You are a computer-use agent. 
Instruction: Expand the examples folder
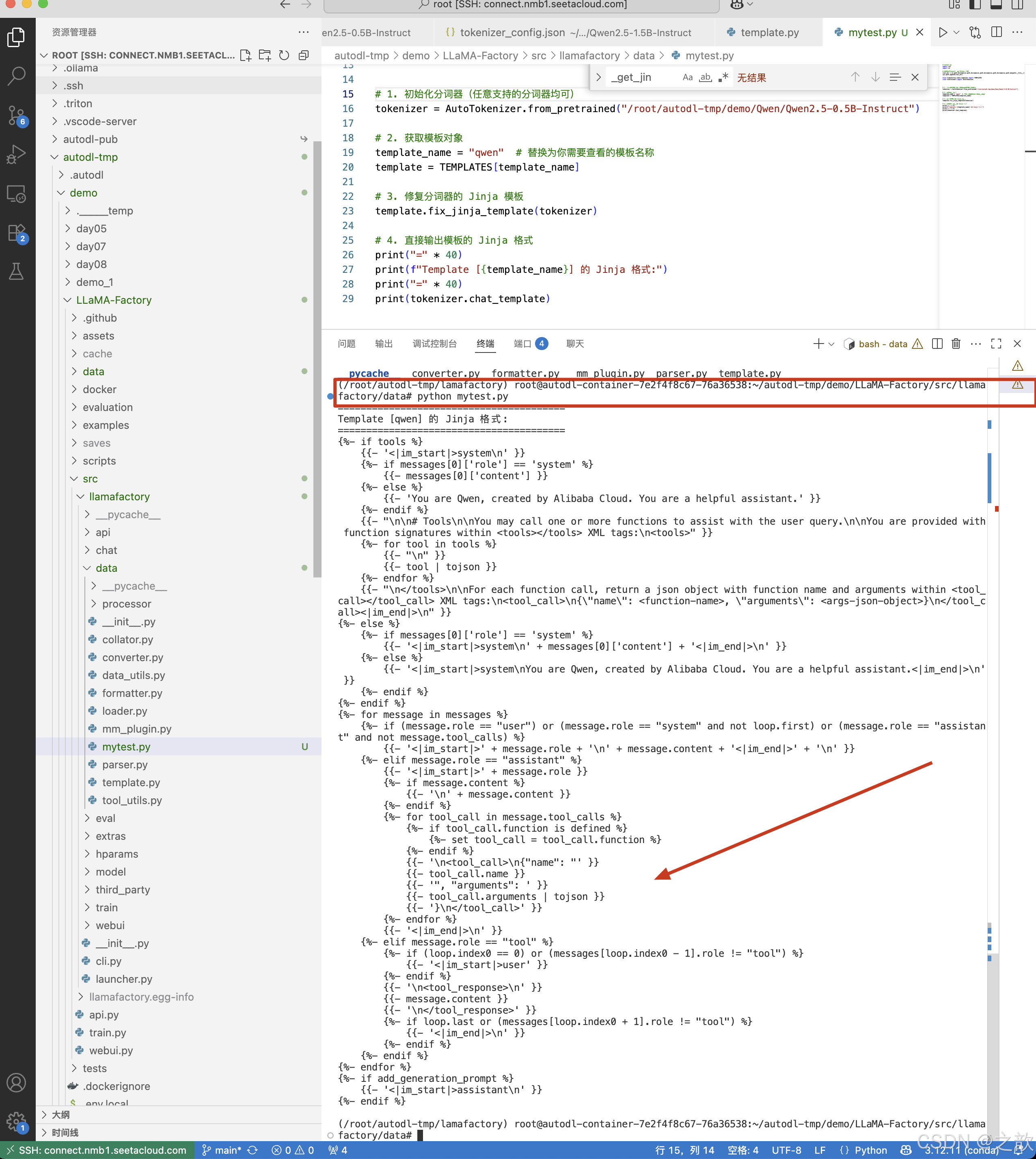pyautogui.click(x=178, y=426)
